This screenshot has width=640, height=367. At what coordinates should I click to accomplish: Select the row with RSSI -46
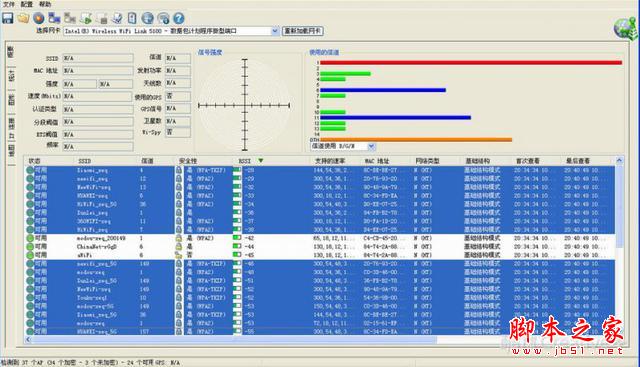320,264
